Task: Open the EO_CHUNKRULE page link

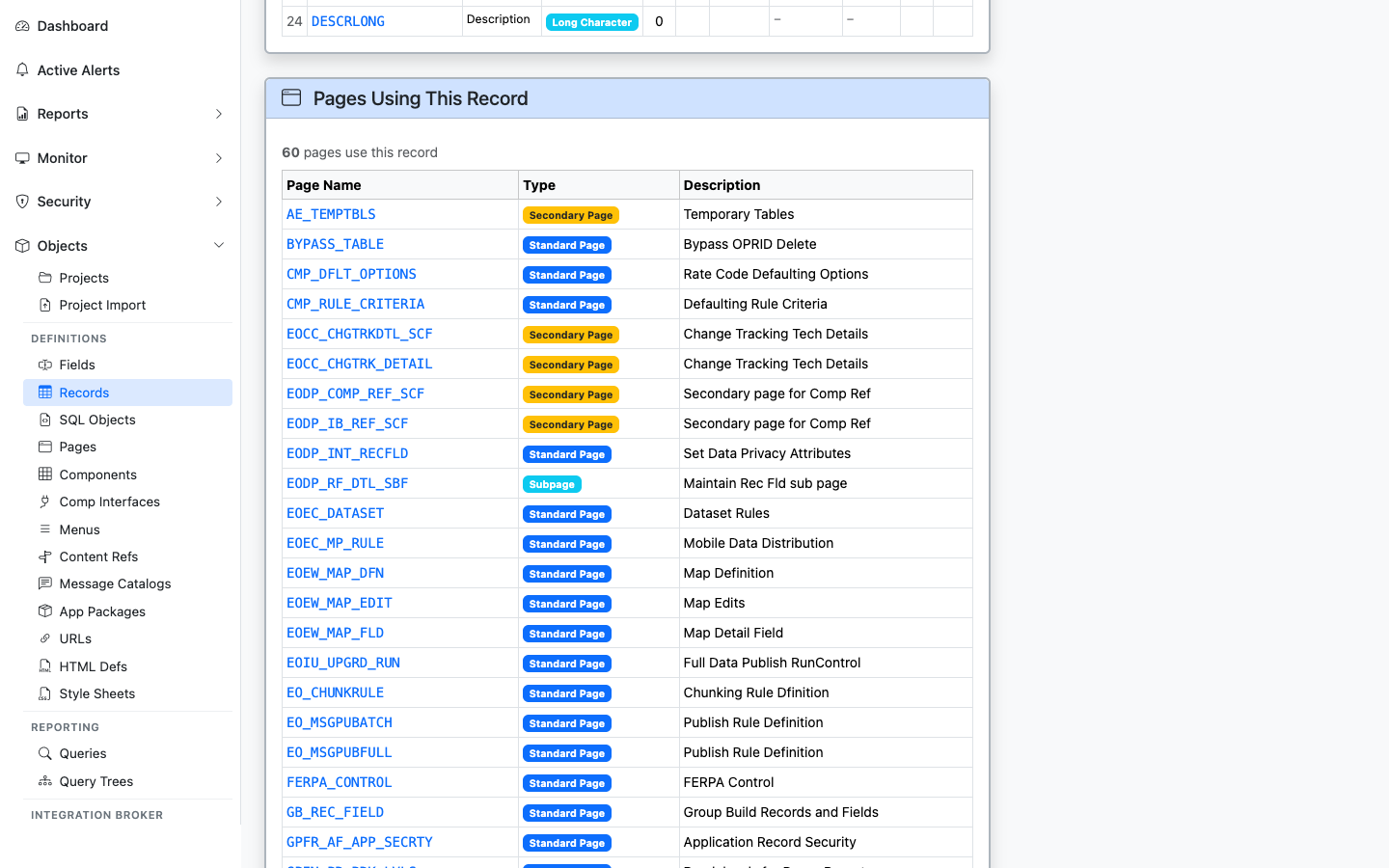Action: point(335,692)
